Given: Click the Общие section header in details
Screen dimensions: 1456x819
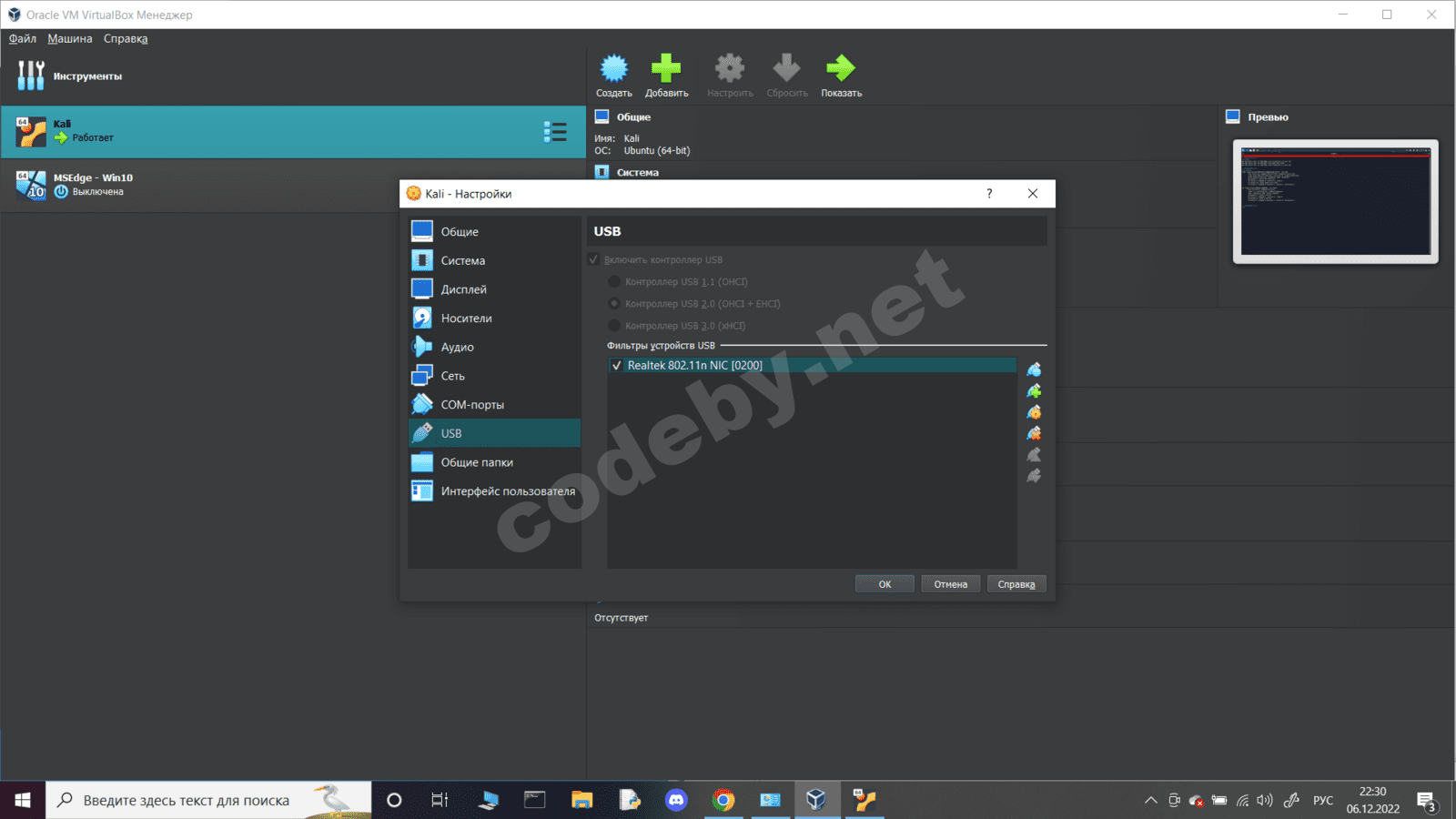Looking at the screenshot, I should click(x=633, y=117).
